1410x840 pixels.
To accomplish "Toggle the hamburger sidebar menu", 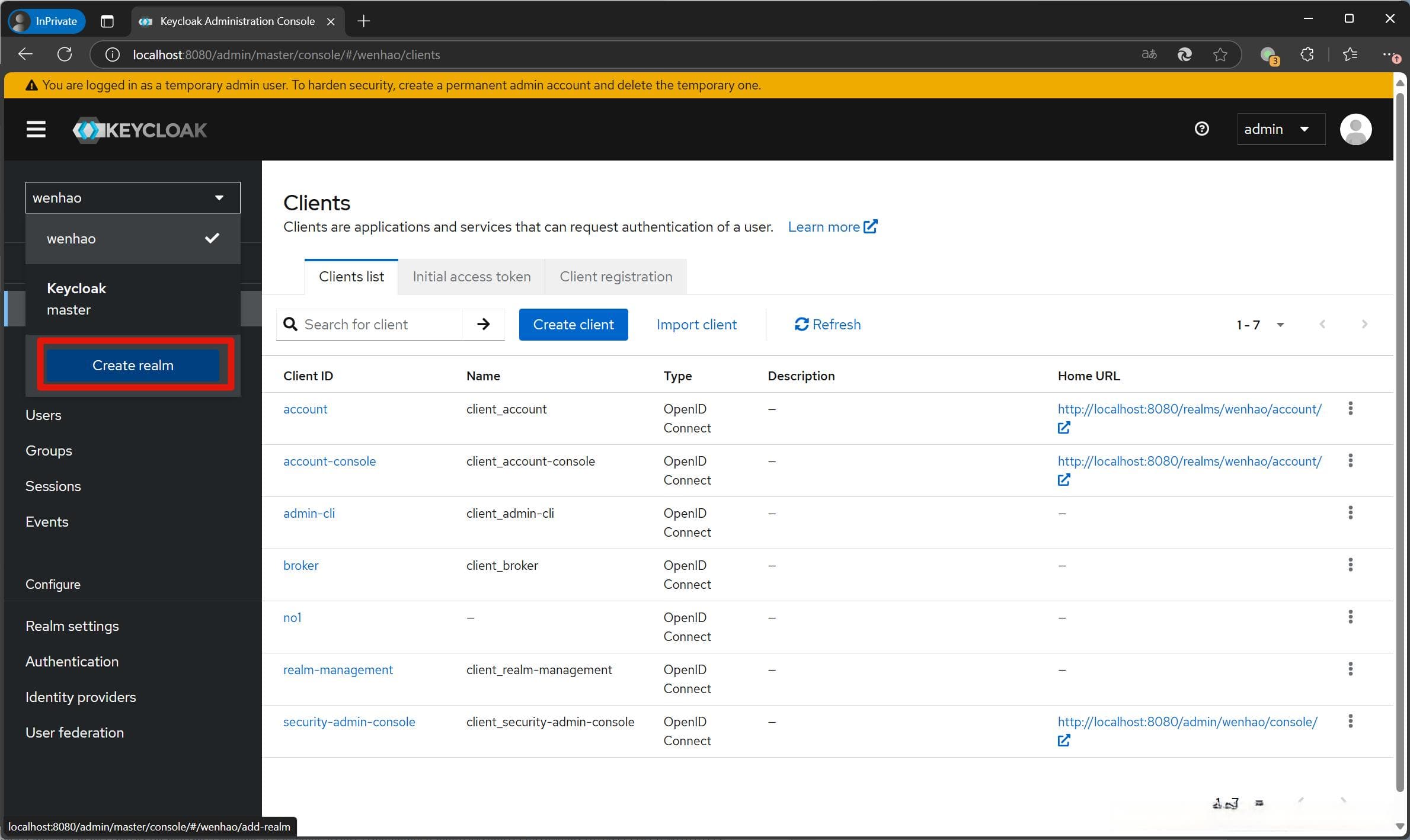I will tap(36, 129).
